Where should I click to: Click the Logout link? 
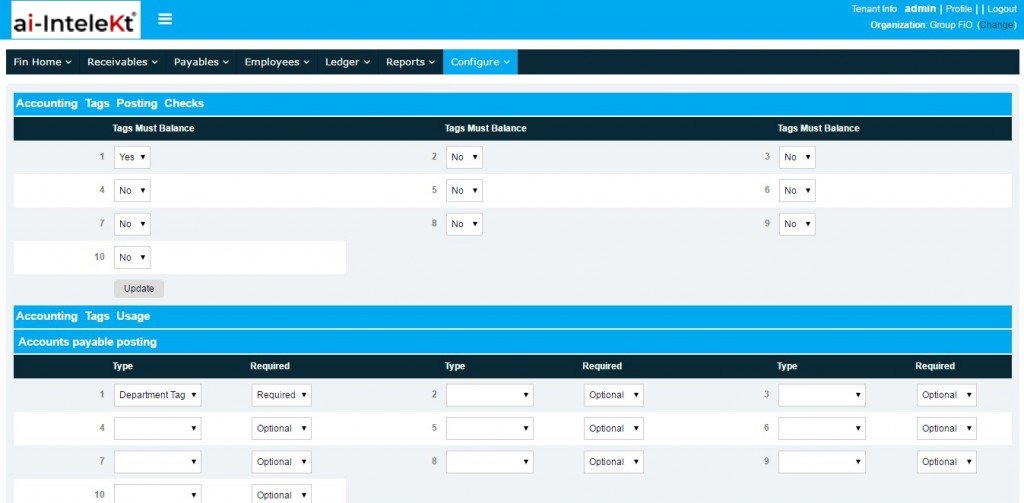click(x=1002, y=9)
